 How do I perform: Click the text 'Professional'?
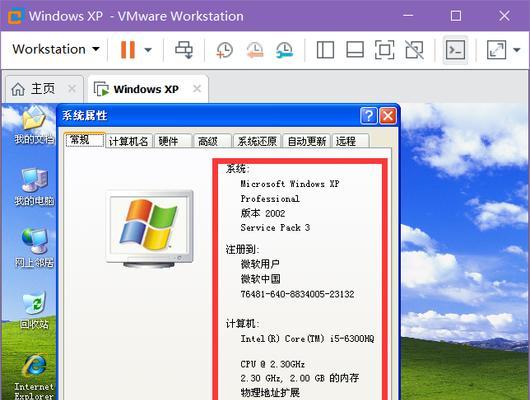[270, 198]
